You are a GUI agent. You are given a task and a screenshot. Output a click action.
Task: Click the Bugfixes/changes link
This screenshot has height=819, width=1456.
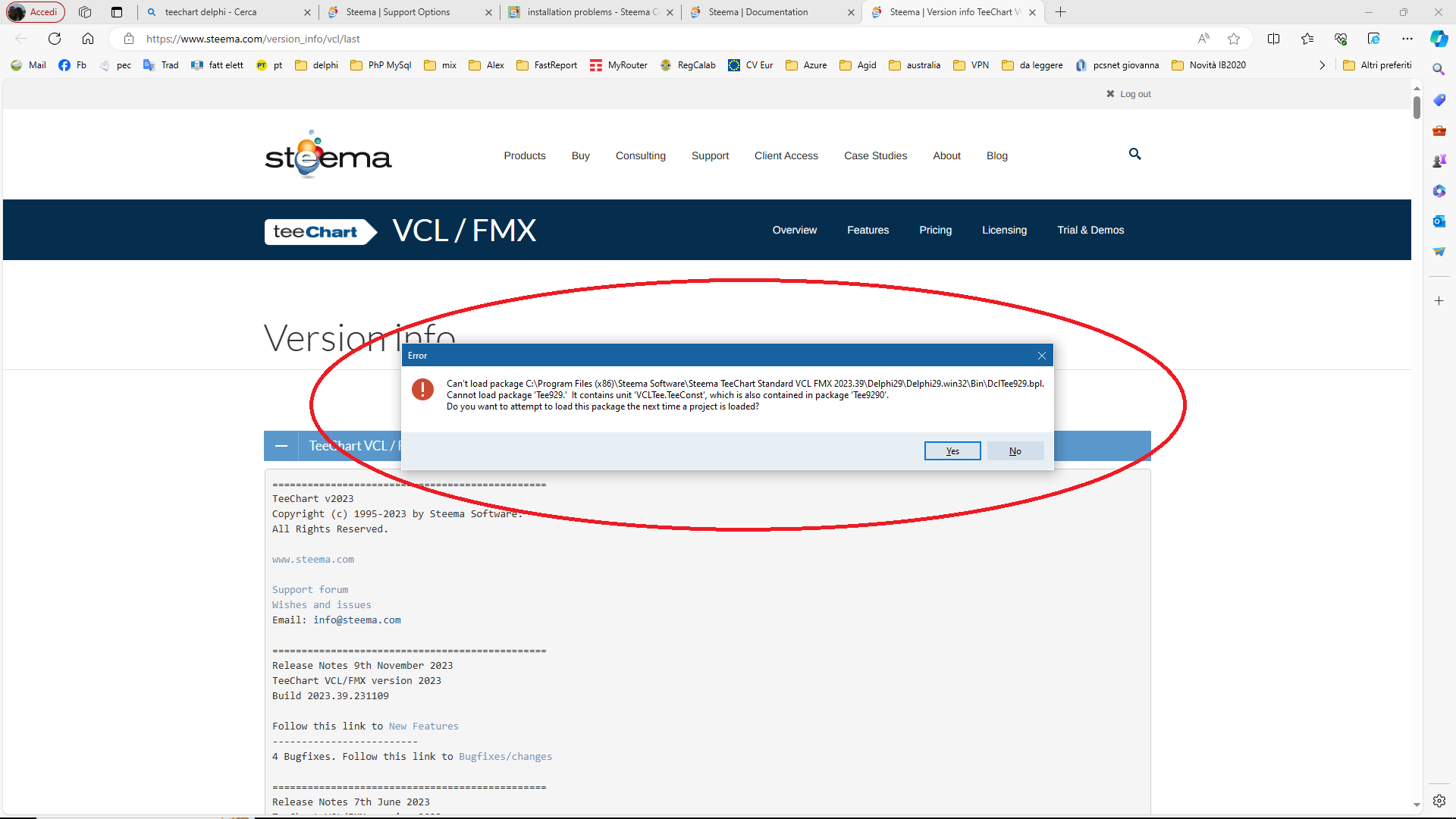click(505, 756)
